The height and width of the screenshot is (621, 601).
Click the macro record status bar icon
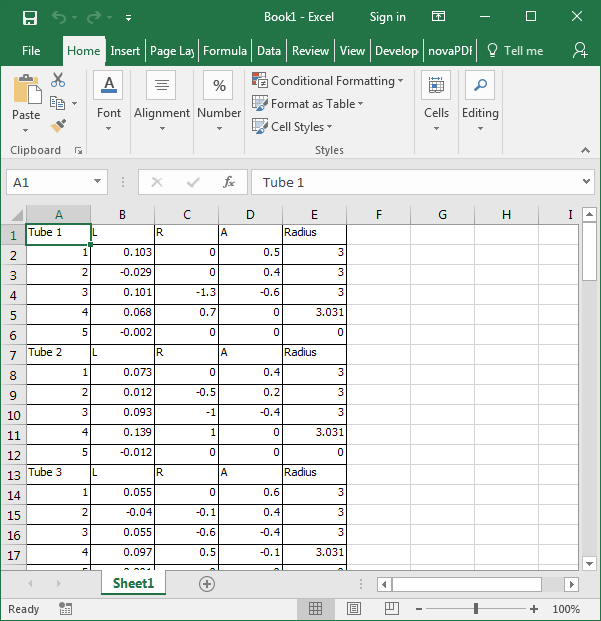pyautogui.click(x=65, y=608)
